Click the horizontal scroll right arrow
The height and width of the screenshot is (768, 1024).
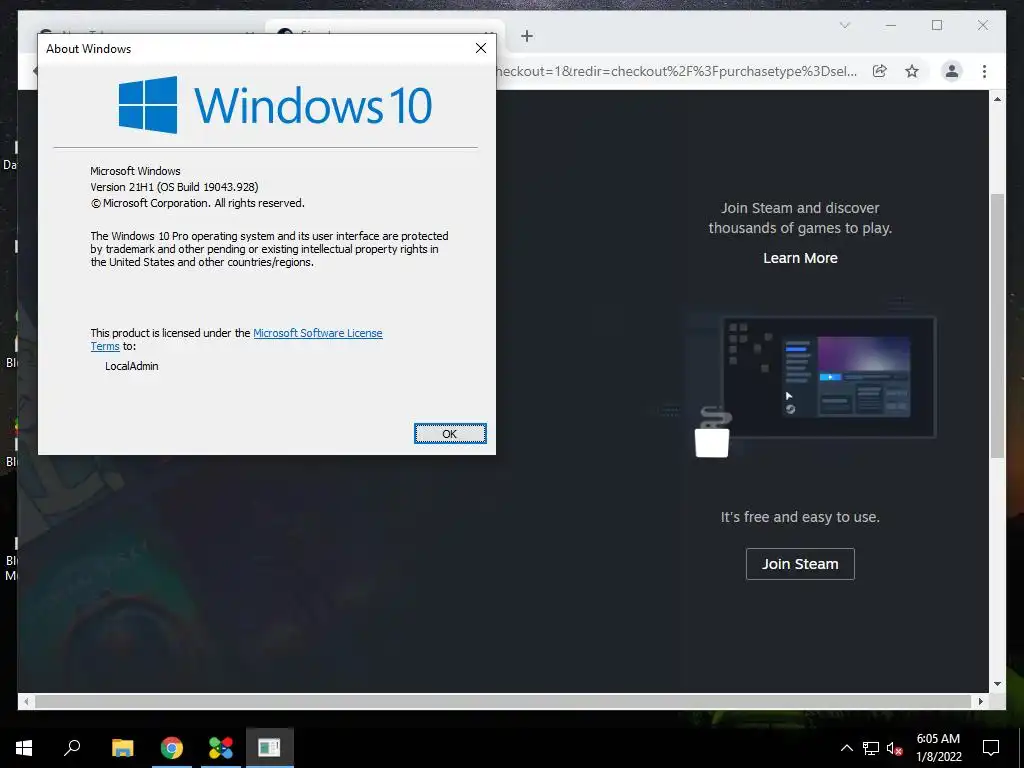pos(980,701)
